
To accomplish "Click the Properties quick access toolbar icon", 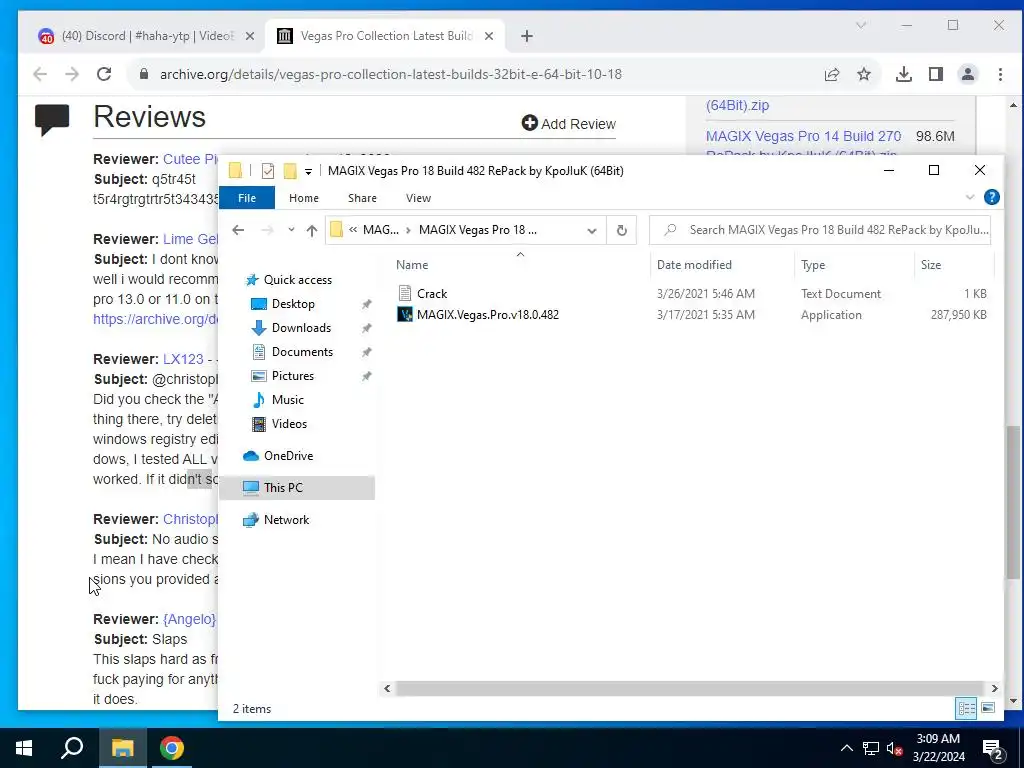I will 268,171.
